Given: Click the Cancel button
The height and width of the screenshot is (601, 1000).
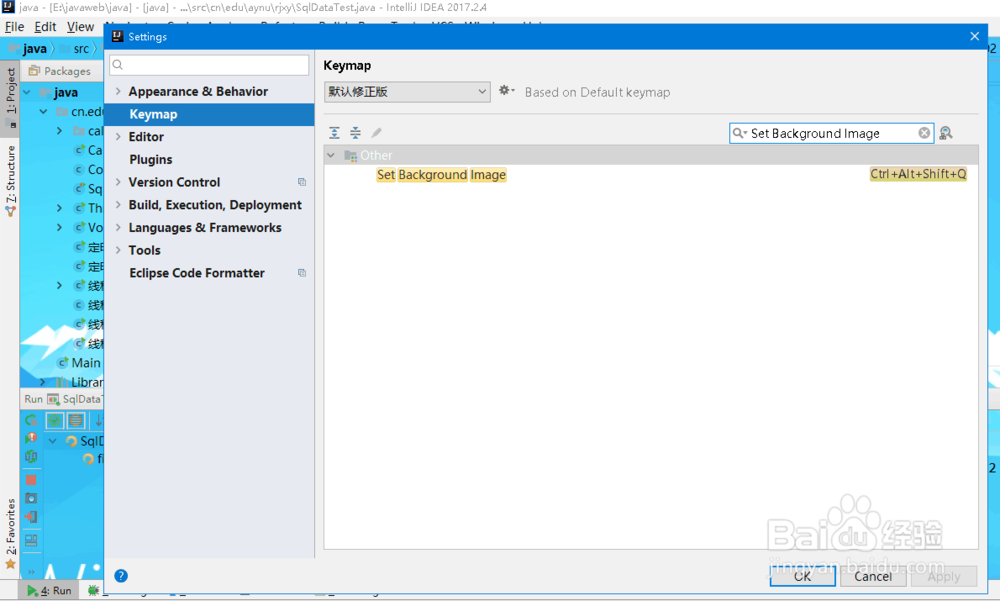Looking at the screenshot, I should pos(873,576).
